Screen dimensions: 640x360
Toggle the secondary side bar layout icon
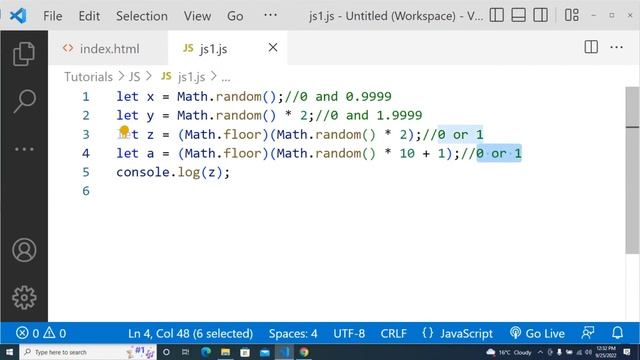(540, 16)
